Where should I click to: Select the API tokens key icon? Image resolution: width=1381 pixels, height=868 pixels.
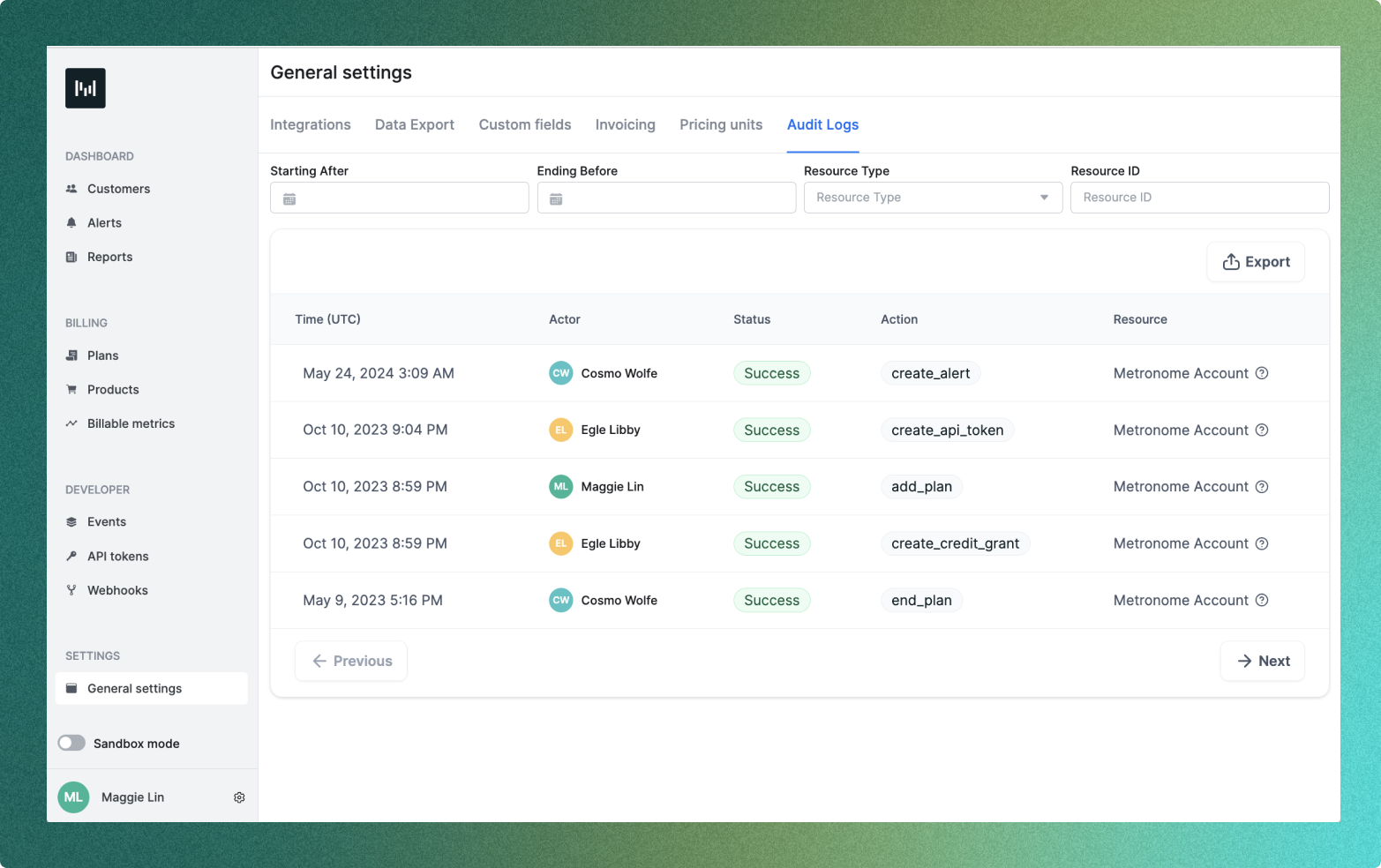(x=71, y=556)
